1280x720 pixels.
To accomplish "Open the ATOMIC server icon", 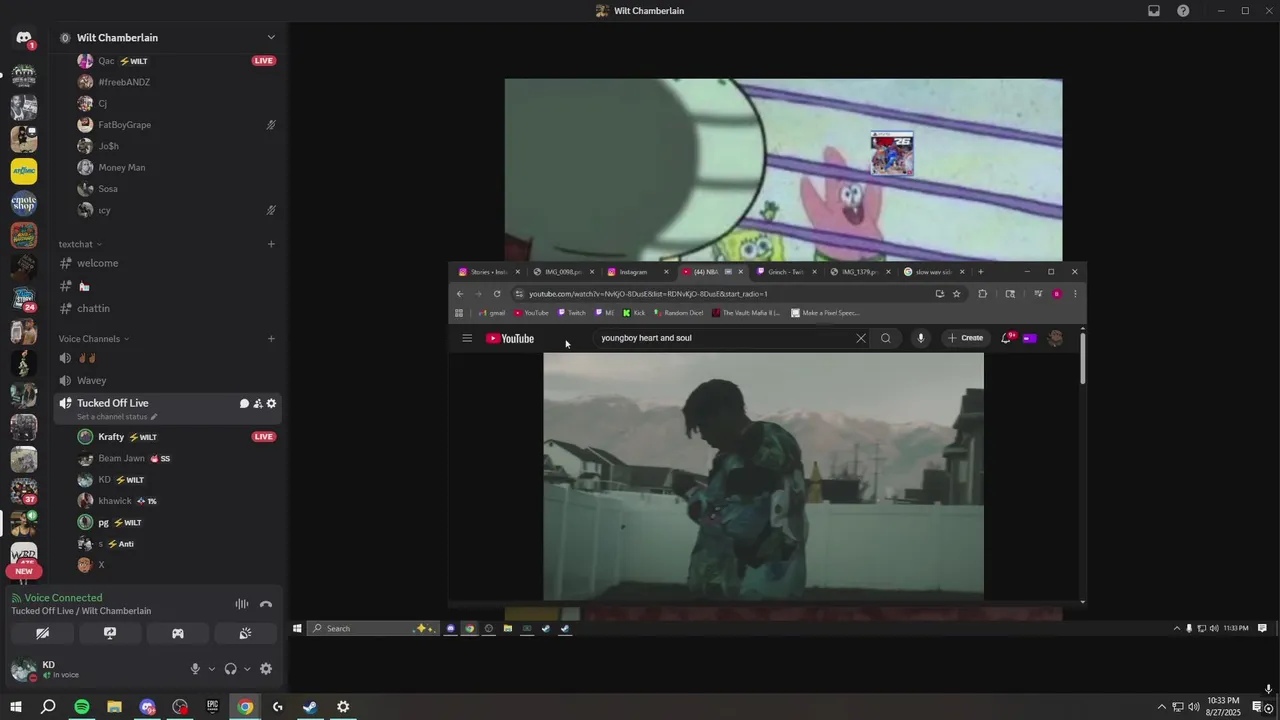I will click(24, 171).
